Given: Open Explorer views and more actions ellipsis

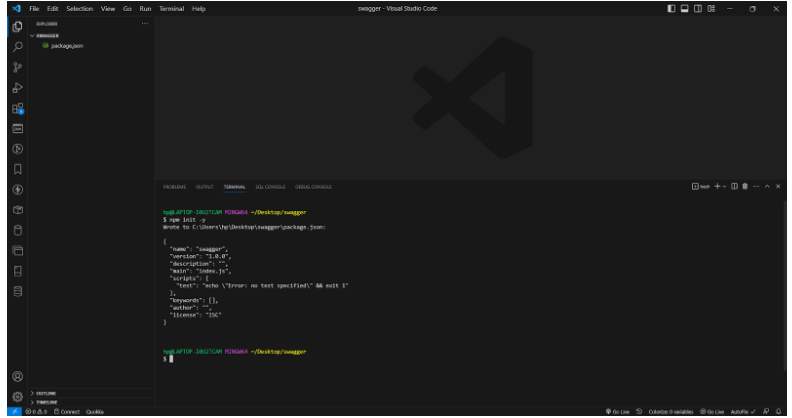Looking at the screenshot, I should (x=145, y=24).
